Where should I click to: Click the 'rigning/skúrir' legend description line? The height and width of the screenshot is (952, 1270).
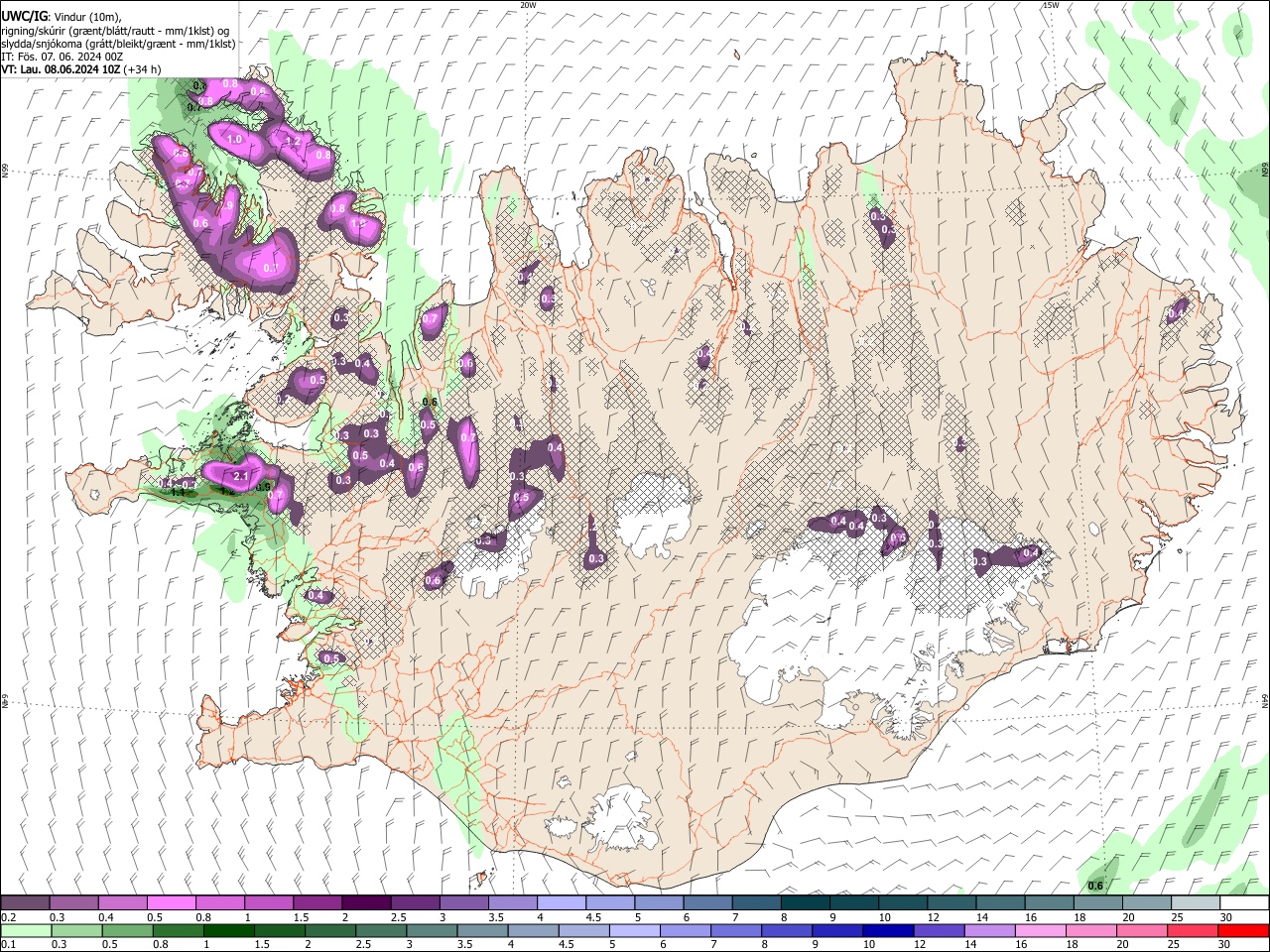coord(115,31)
